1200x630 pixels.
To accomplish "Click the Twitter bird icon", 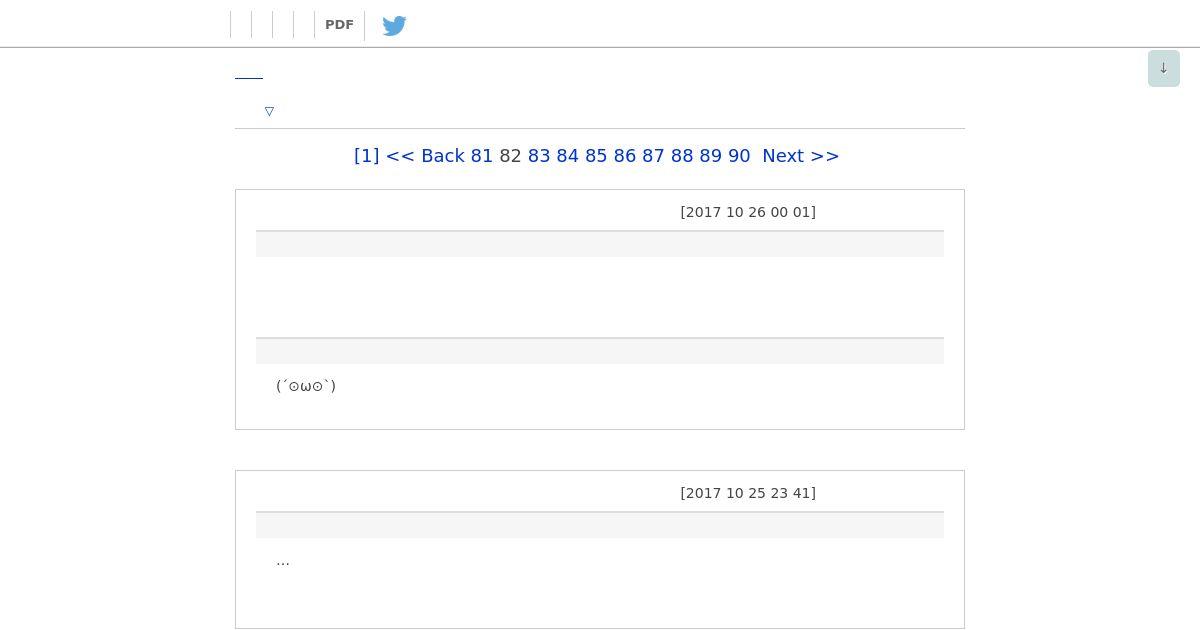I will 394,25.
